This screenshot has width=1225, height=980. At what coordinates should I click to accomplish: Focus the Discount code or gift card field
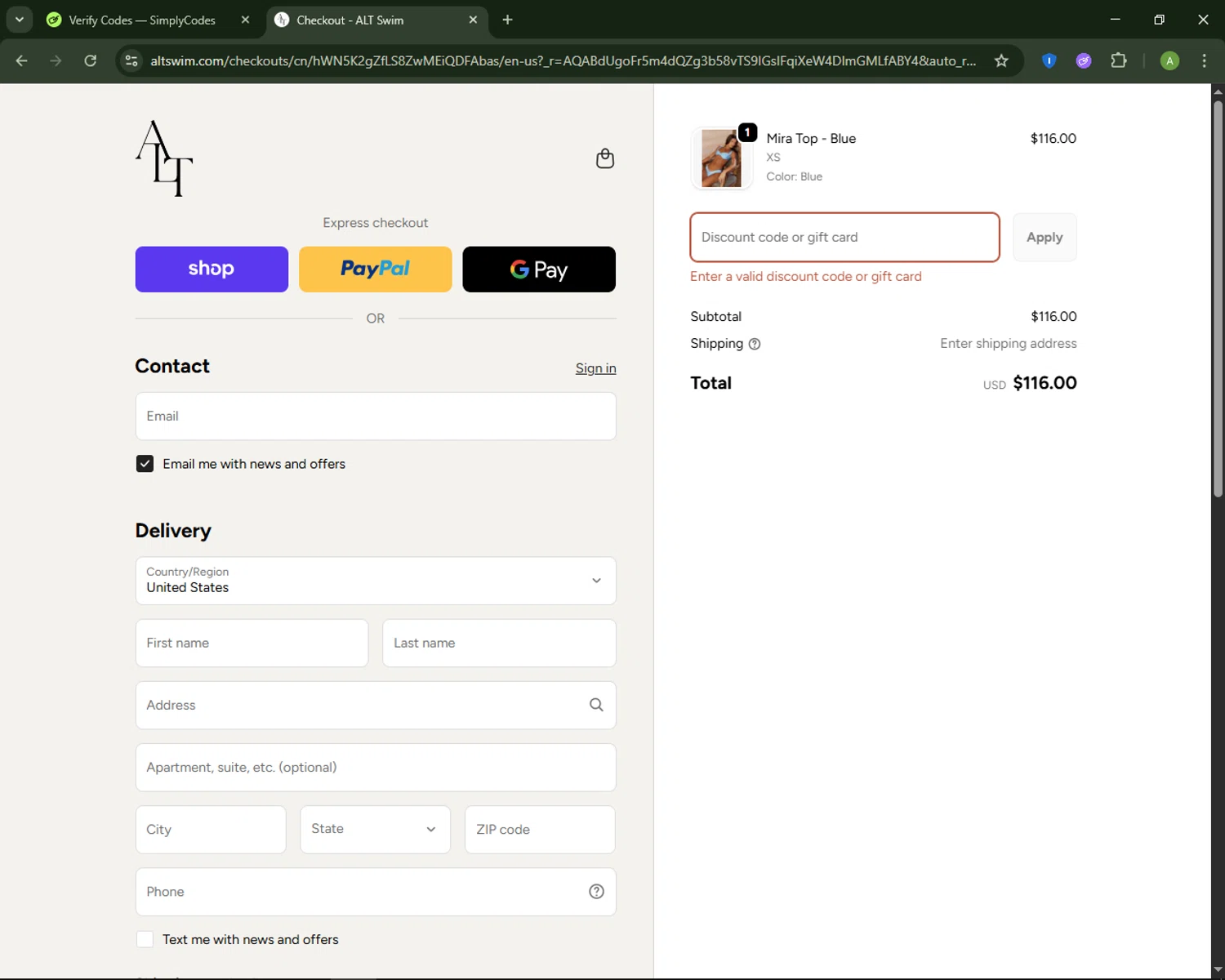pos(844,238)
